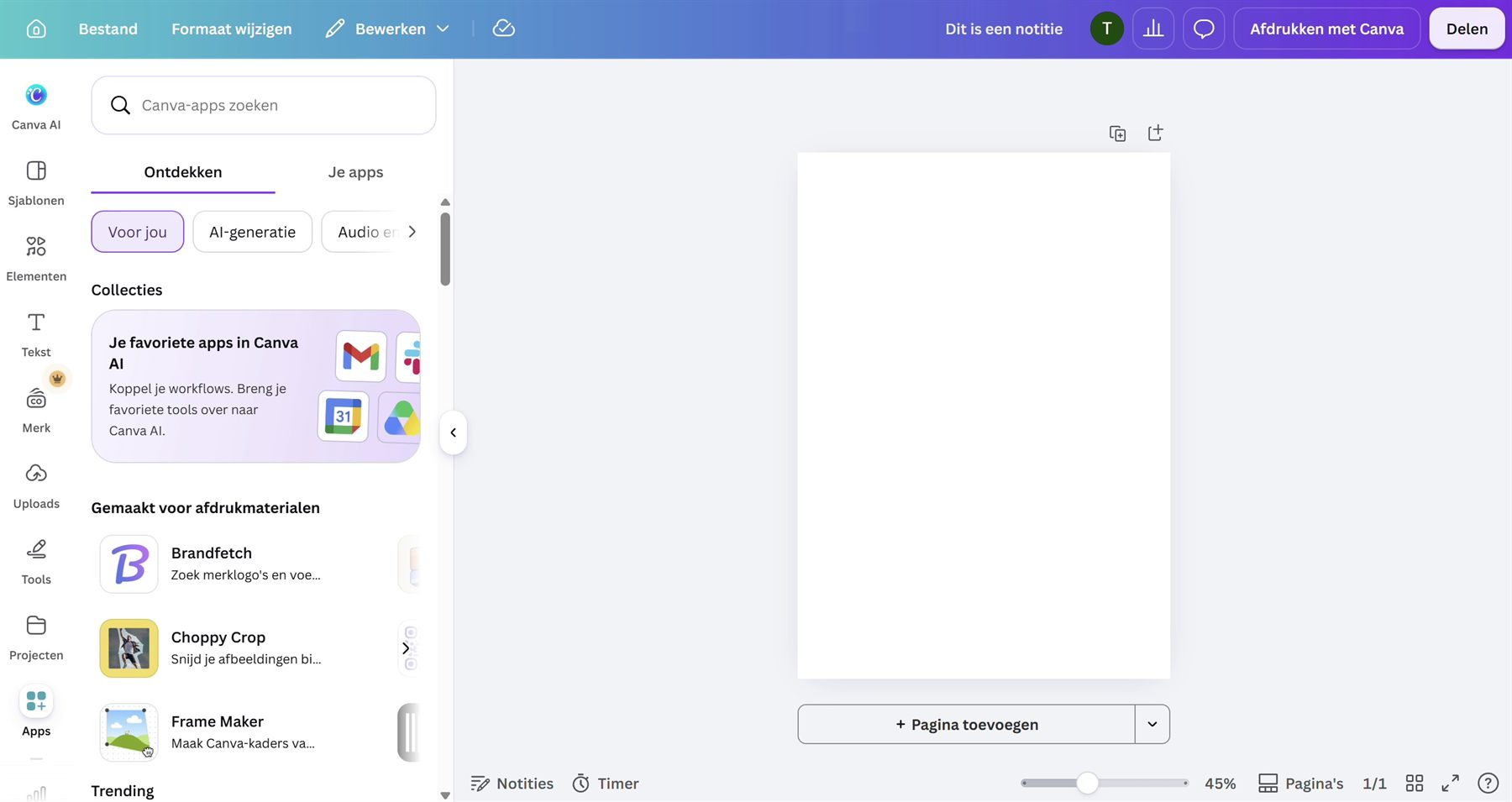Enter fullscreen presentation icon

coord(1450,784)
